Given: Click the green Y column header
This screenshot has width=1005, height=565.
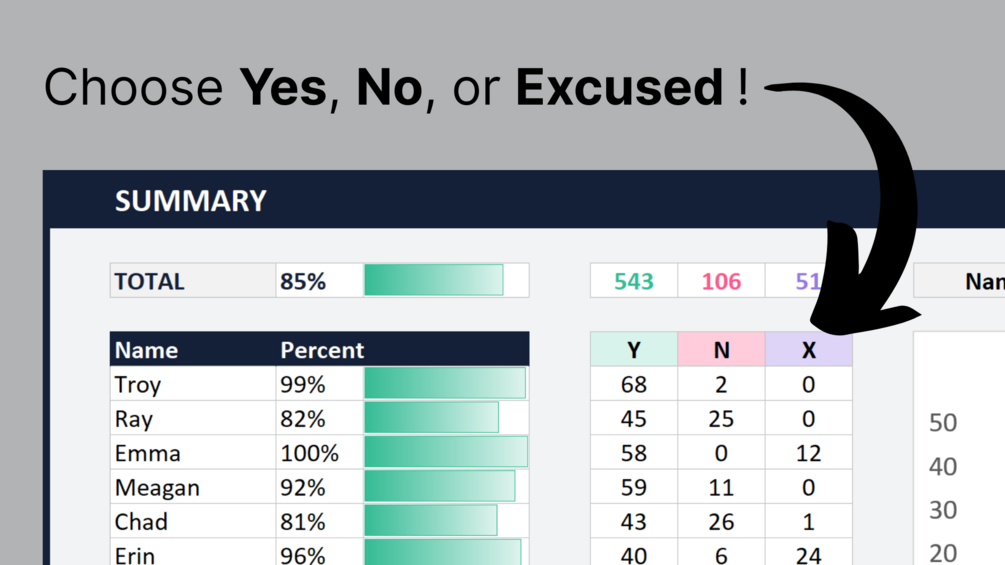Looking at the screenshot, I should click(x=633, y=350).
